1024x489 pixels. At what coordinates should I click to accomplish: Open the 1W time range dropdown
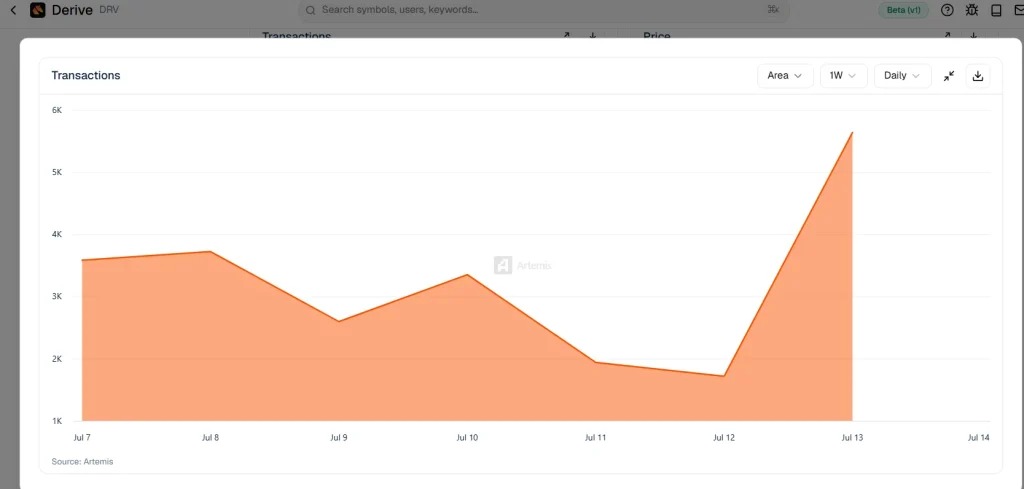point(843,76)
